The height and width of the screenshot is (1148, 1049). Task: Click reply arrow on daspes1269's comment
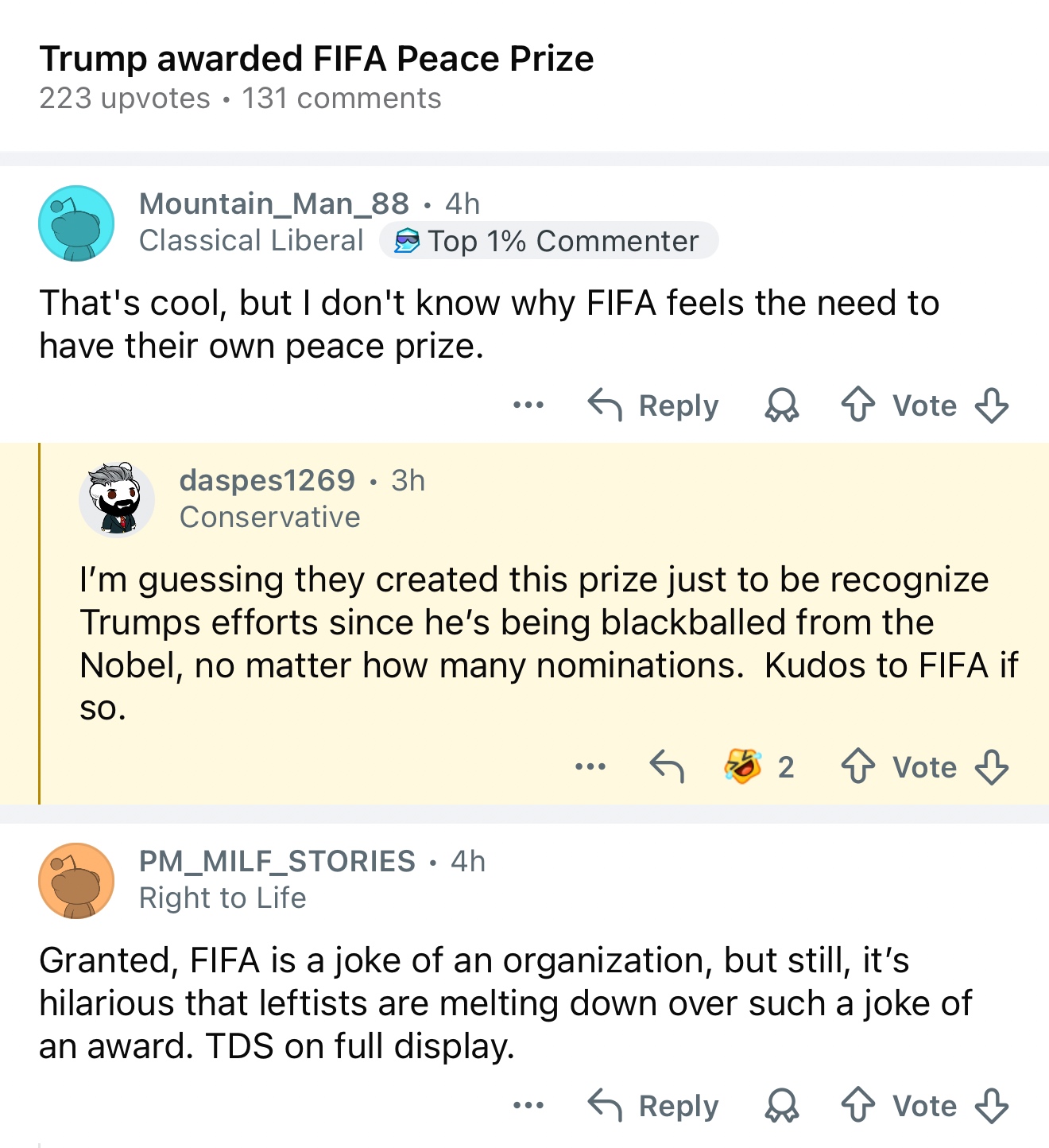coord(666,766)
